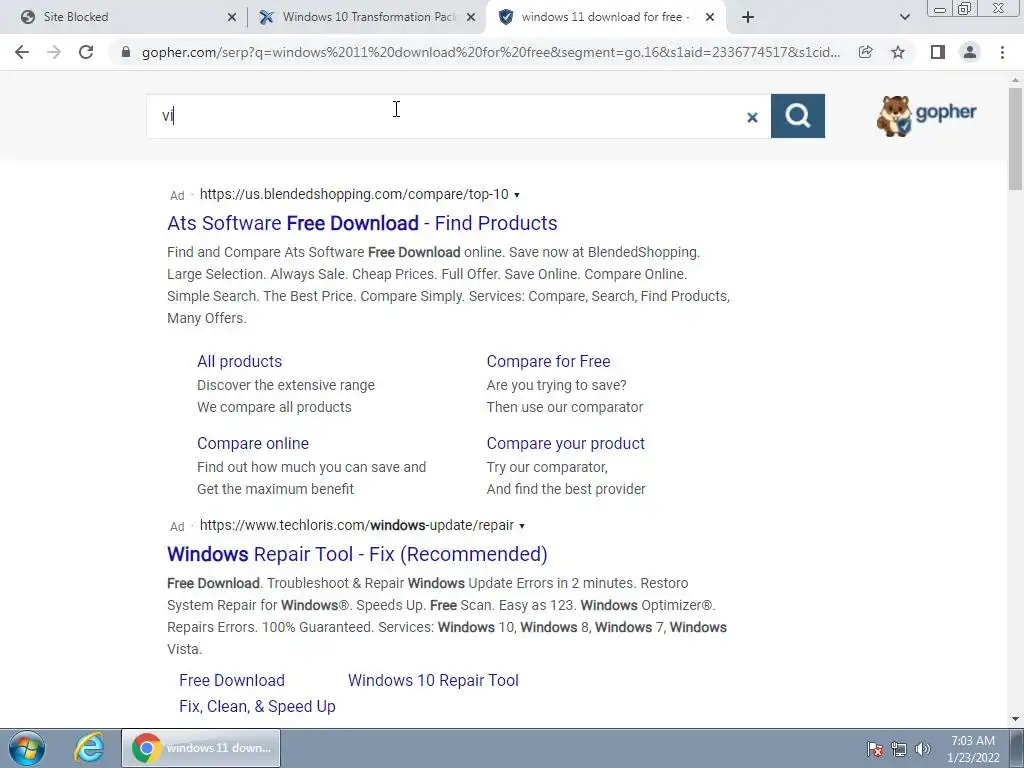This screenshot has width=1024, height=768.
Task: Open Chrome three-dot menu
Action: 1002,52
